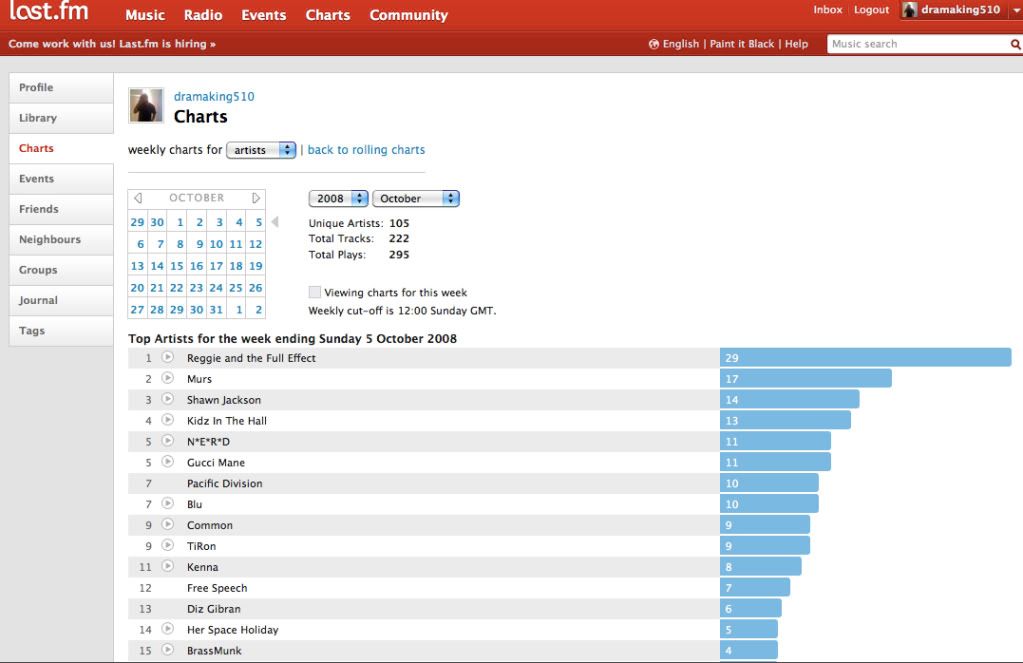Select Journal in the sidebar
The width and height of the screenshot is (1023, 663).
[61, 300]
